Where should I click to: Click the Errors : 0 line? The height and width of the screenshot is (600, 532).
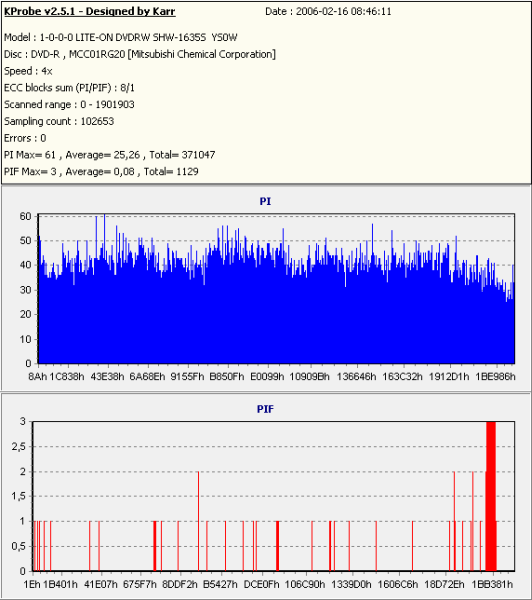coord(25,138)
